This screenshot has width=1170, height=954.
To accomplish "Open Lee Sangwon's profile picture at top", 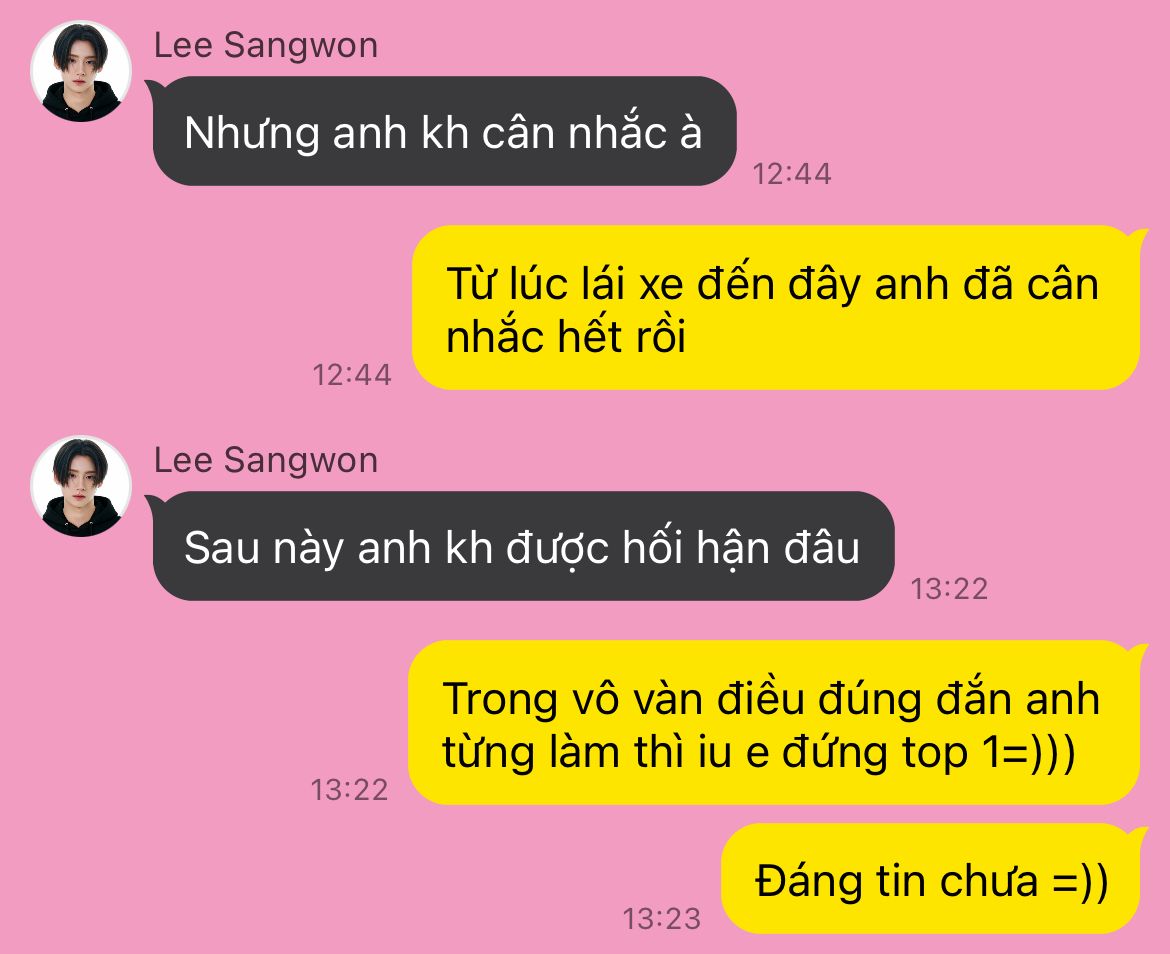I will click(x=81, y=72).
